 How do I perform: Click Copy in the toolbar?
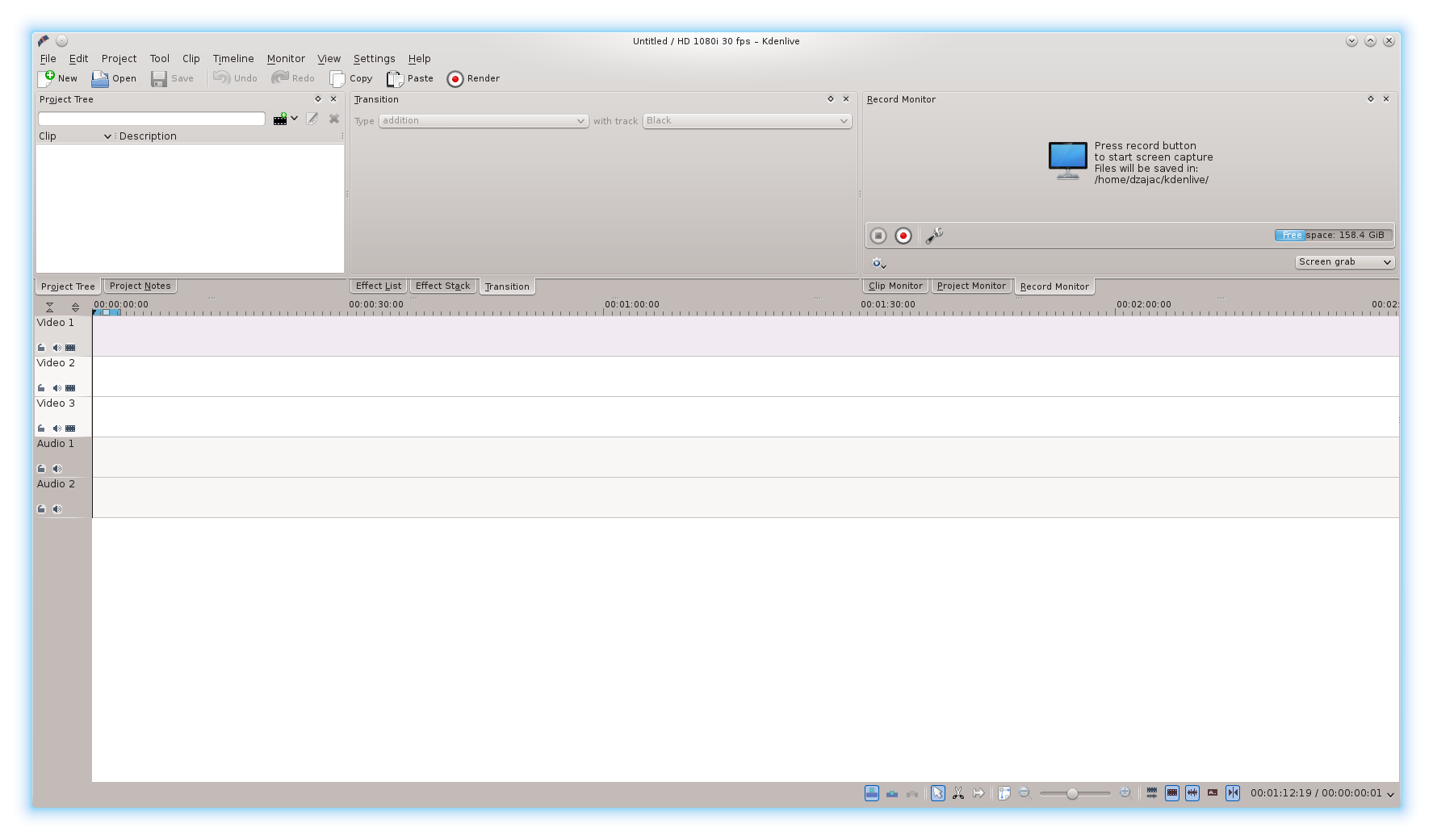pyautogui.click(x=351, y=78)
